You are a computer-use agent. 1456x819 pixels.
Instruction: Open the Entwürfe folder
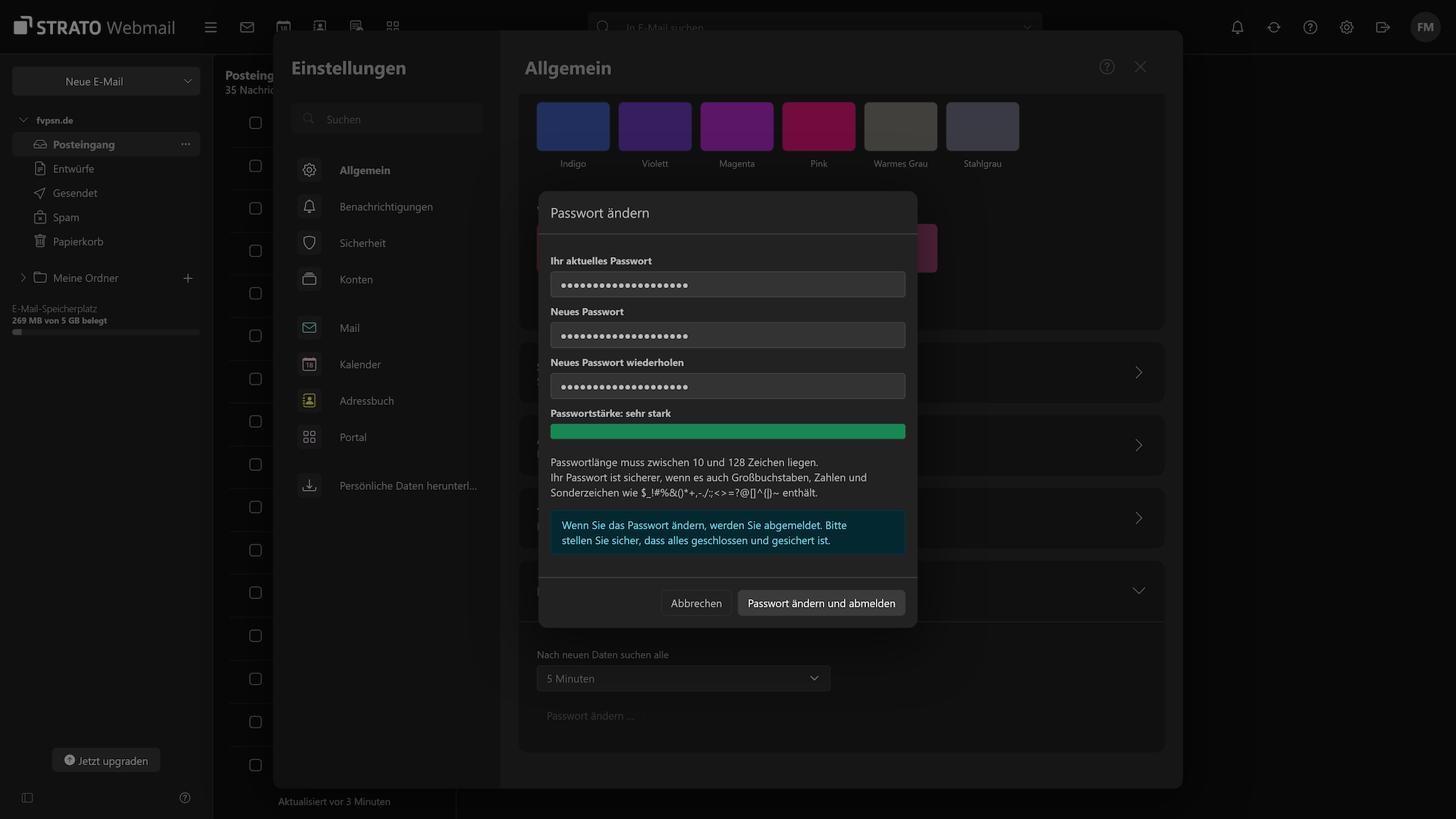(74, 168)
